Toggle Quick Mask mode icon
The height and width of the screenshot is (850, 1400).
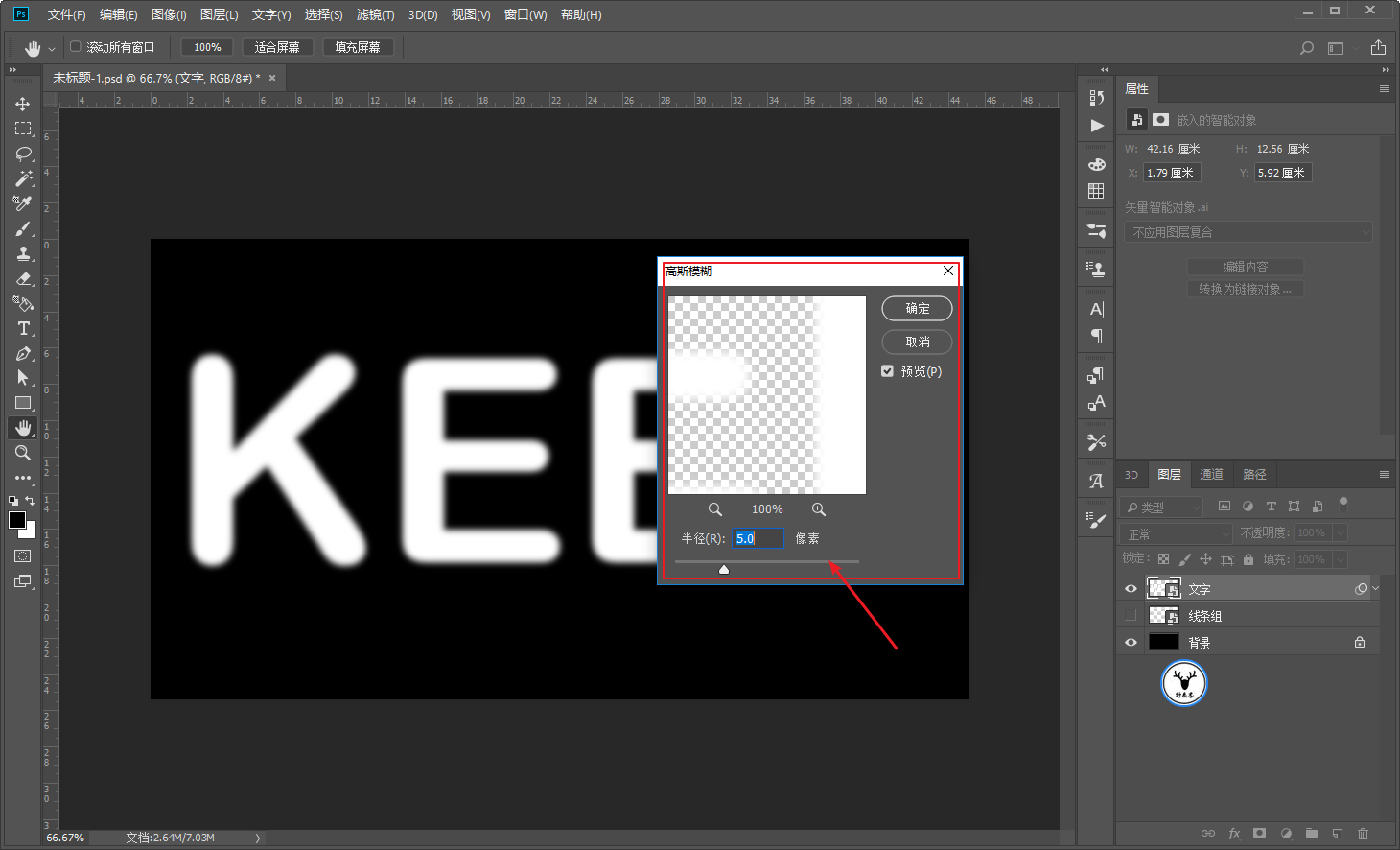tap(23, 556)
